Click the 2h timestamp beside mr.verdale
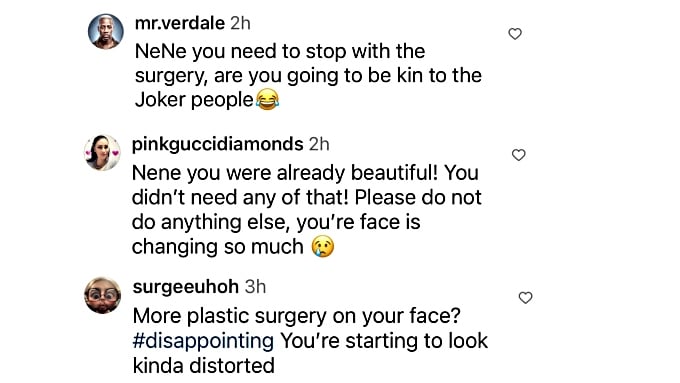The width and height of the screenshot is (680, 383). 240,23
